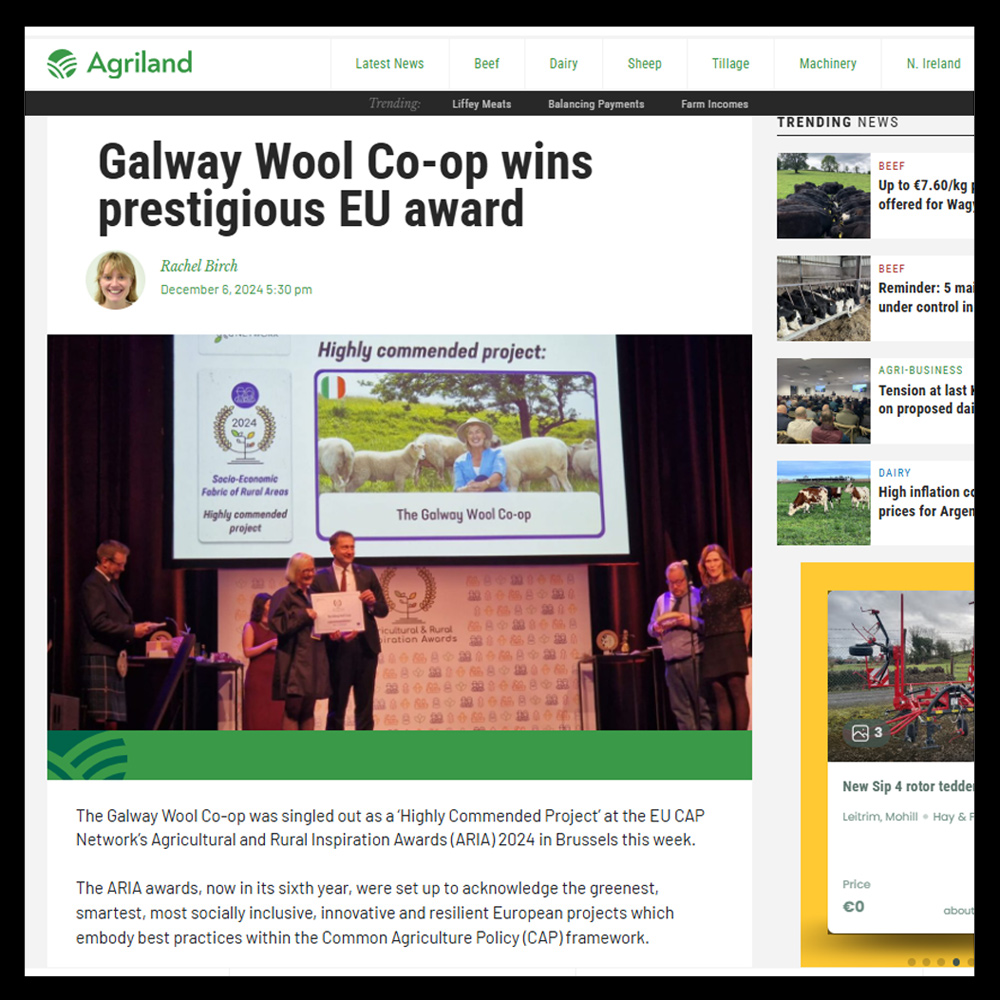The image size is (1000, 1000).
Task: Open the Agri-Business meeting story thumbnail
Action: pyautogui.click(x=823, y=400)
